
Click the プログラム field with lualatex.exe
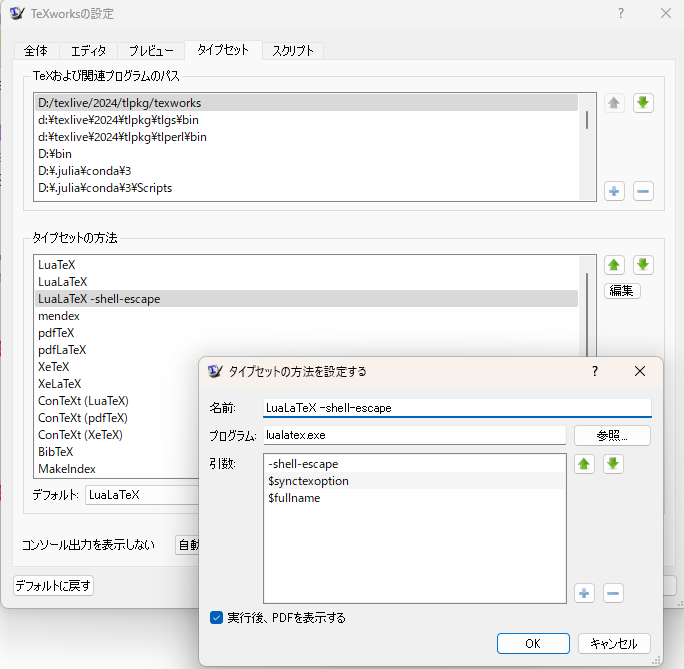click(415, 435)
